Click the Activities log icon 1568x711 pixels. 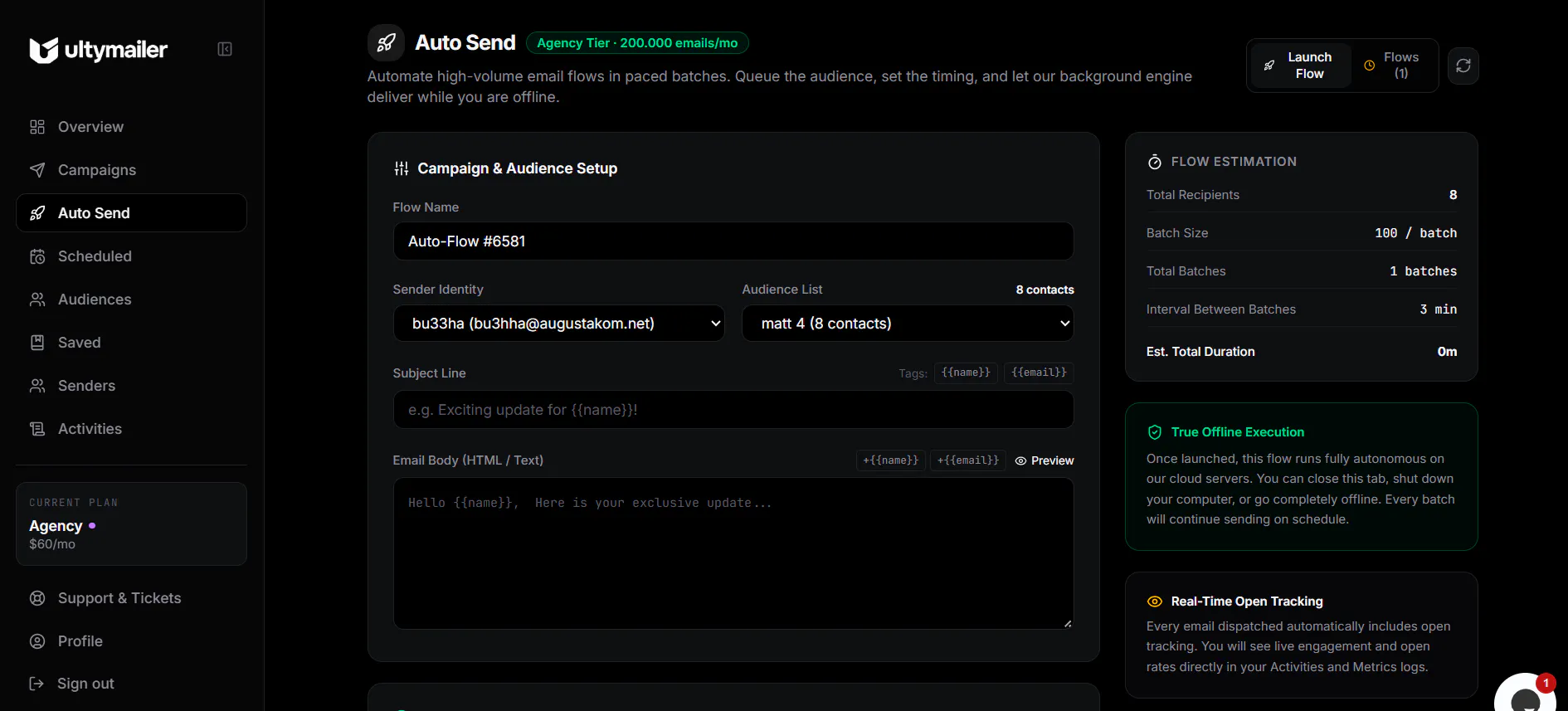37,429
